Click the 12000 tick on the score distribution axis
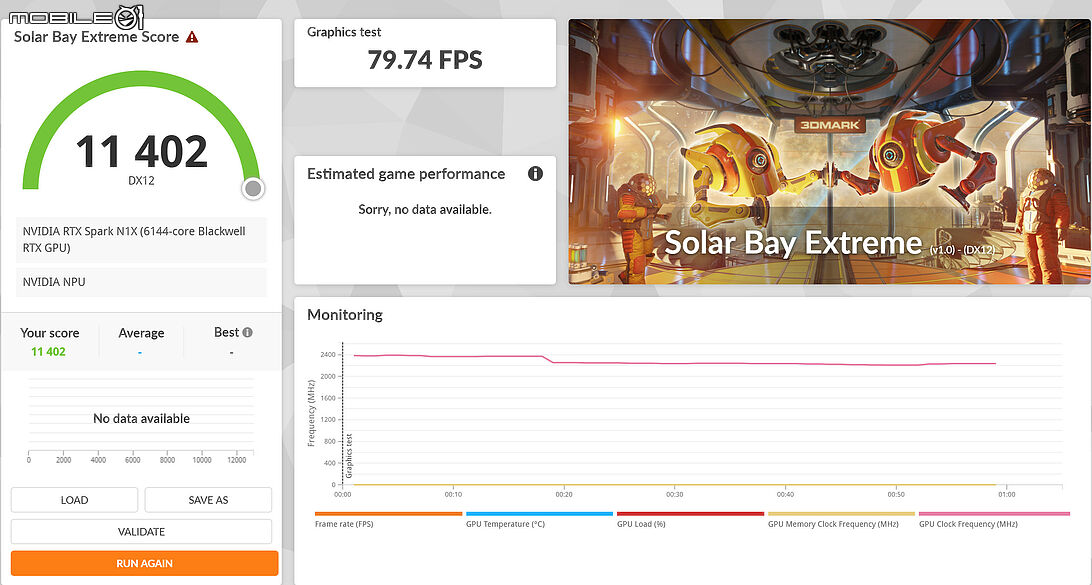This screenshot has width=1092, height=585. tap(237, 460)
